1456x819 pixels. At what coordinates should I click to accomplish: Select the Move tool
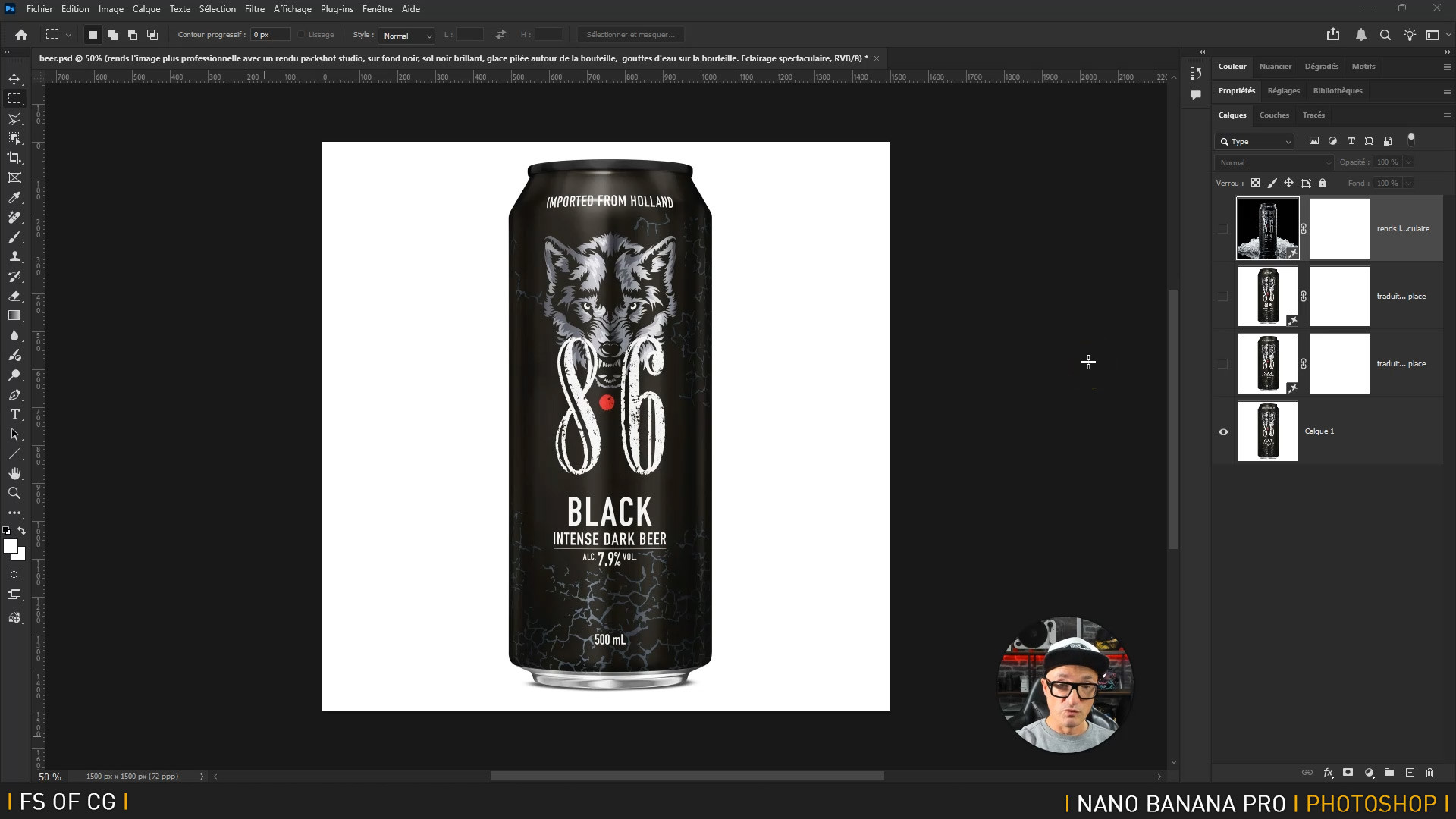click(x=14, y=79)
